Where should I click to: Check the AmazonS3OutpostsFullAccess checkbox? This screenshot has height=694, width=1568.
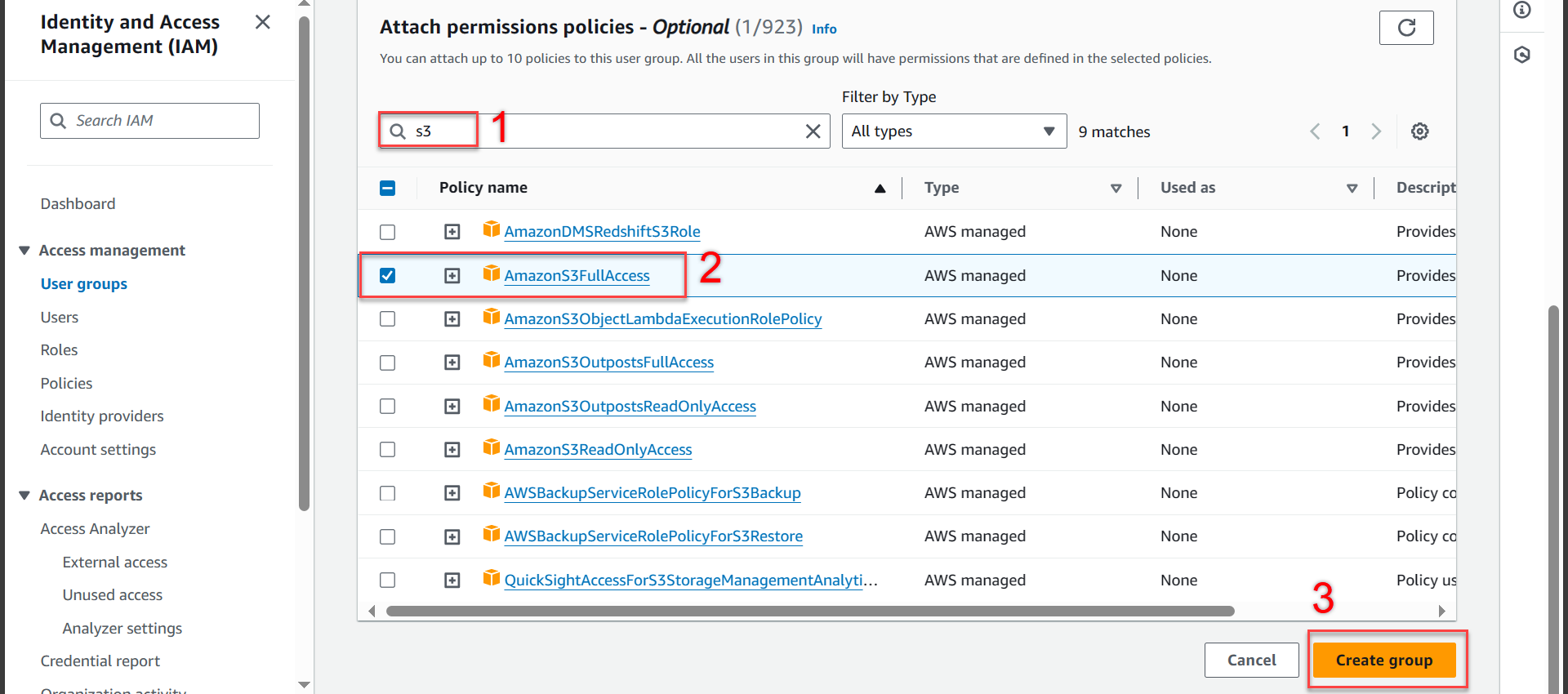click(x=387, y=363)
